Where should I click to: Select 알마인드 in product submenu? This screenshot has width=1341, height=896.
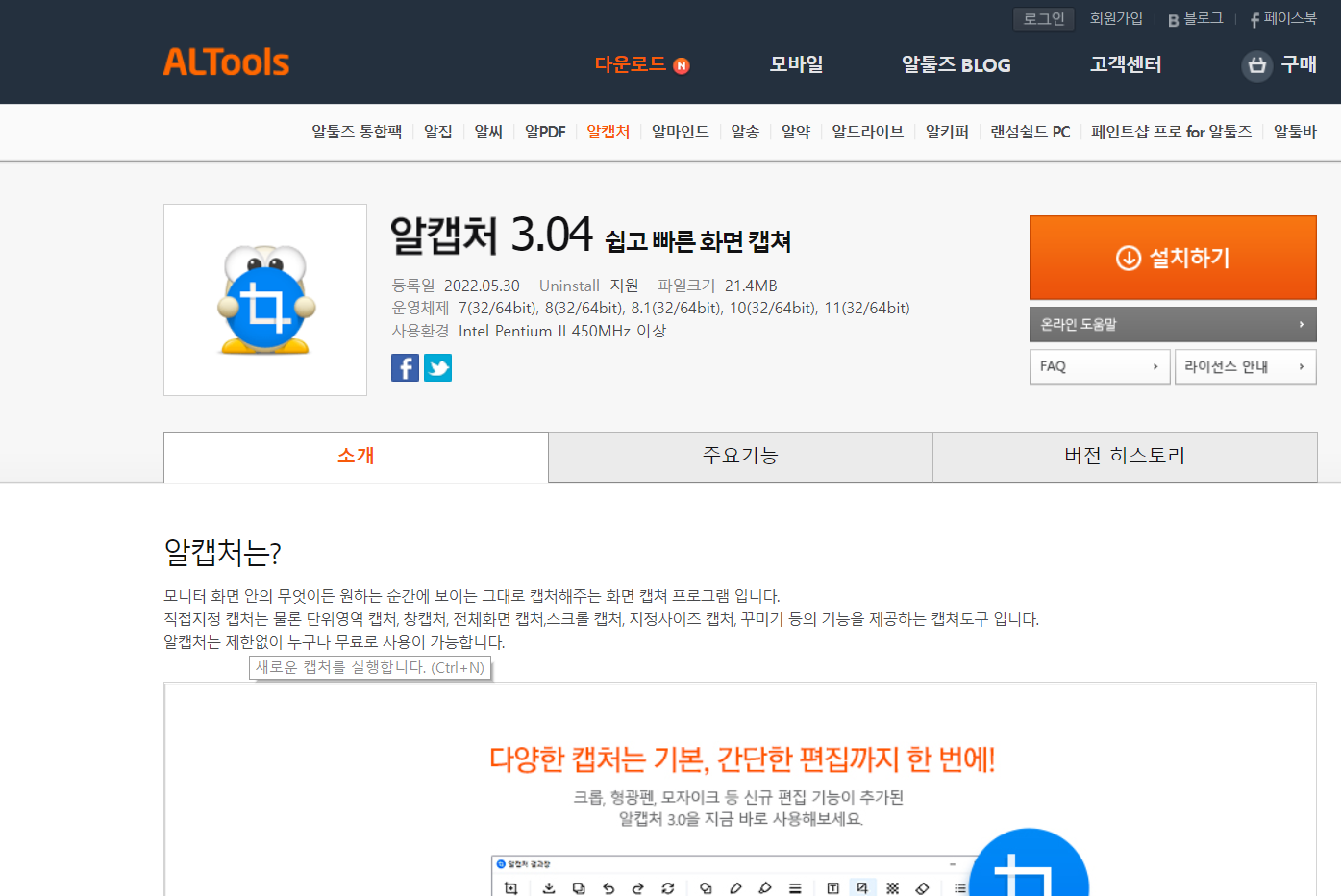tap(680, 132)
